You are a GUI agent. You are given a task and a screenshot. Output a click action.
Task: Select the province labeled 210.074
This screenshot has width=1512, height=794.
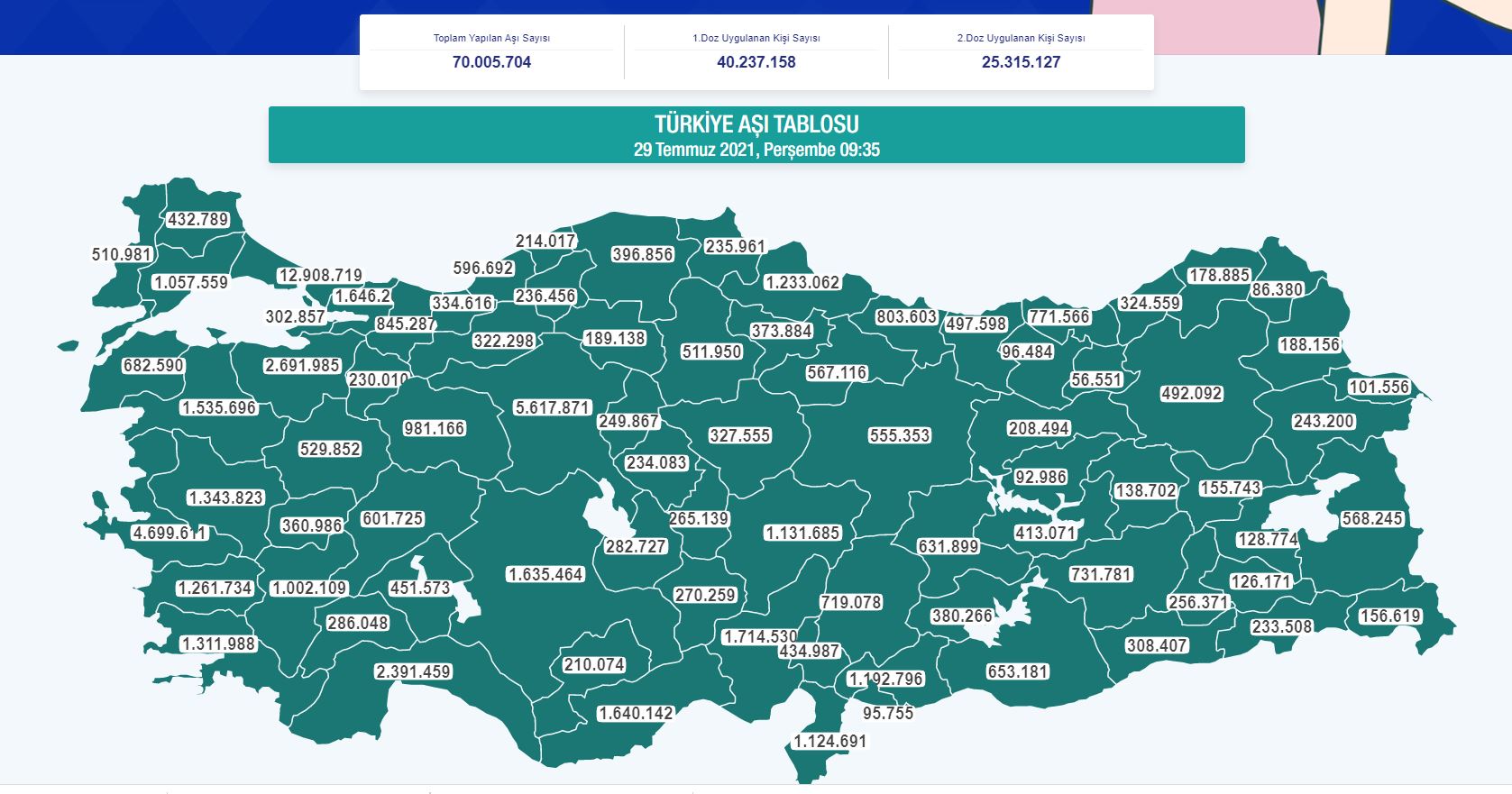pos(594,664)
